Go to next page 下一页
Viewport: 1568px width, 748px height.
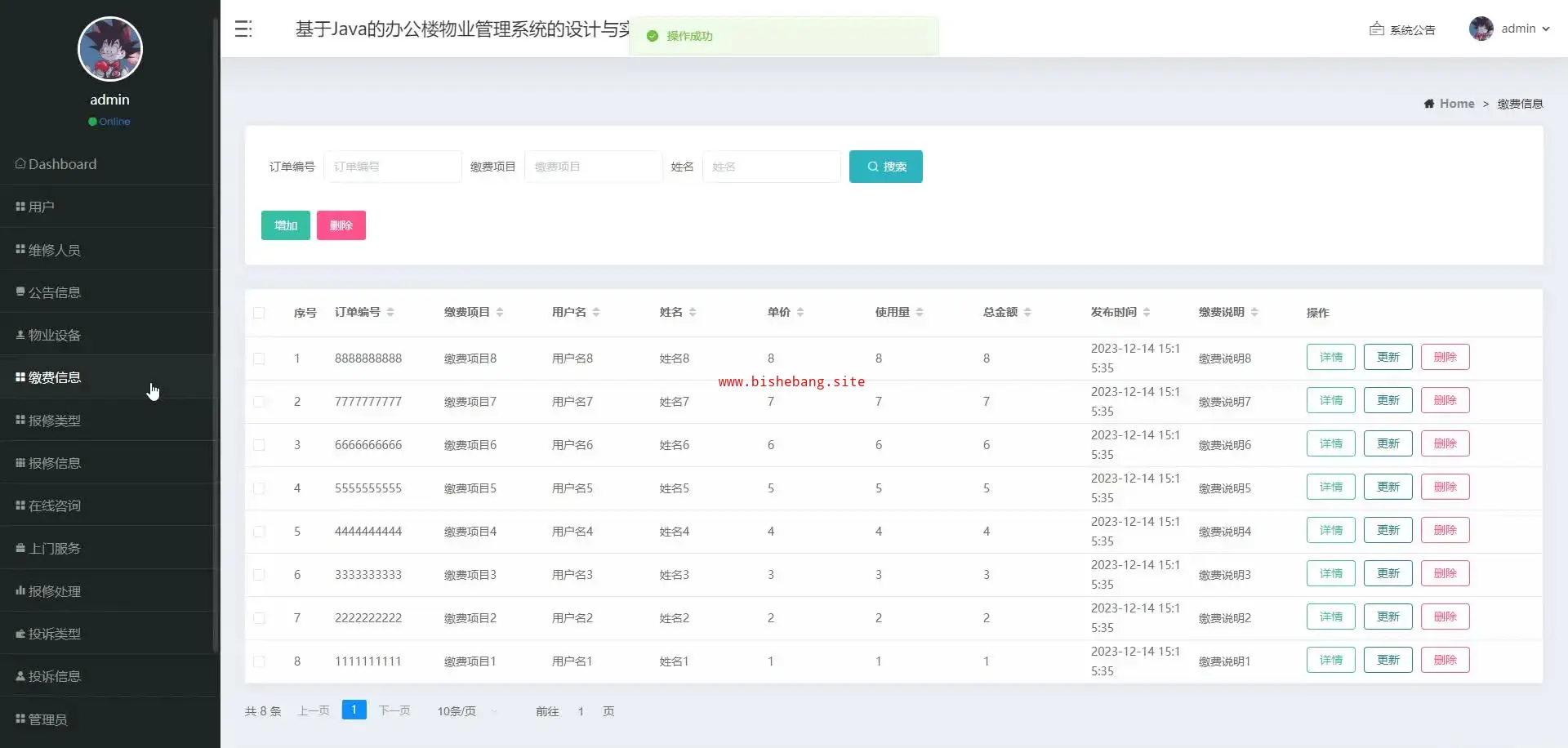coord(394,710)
